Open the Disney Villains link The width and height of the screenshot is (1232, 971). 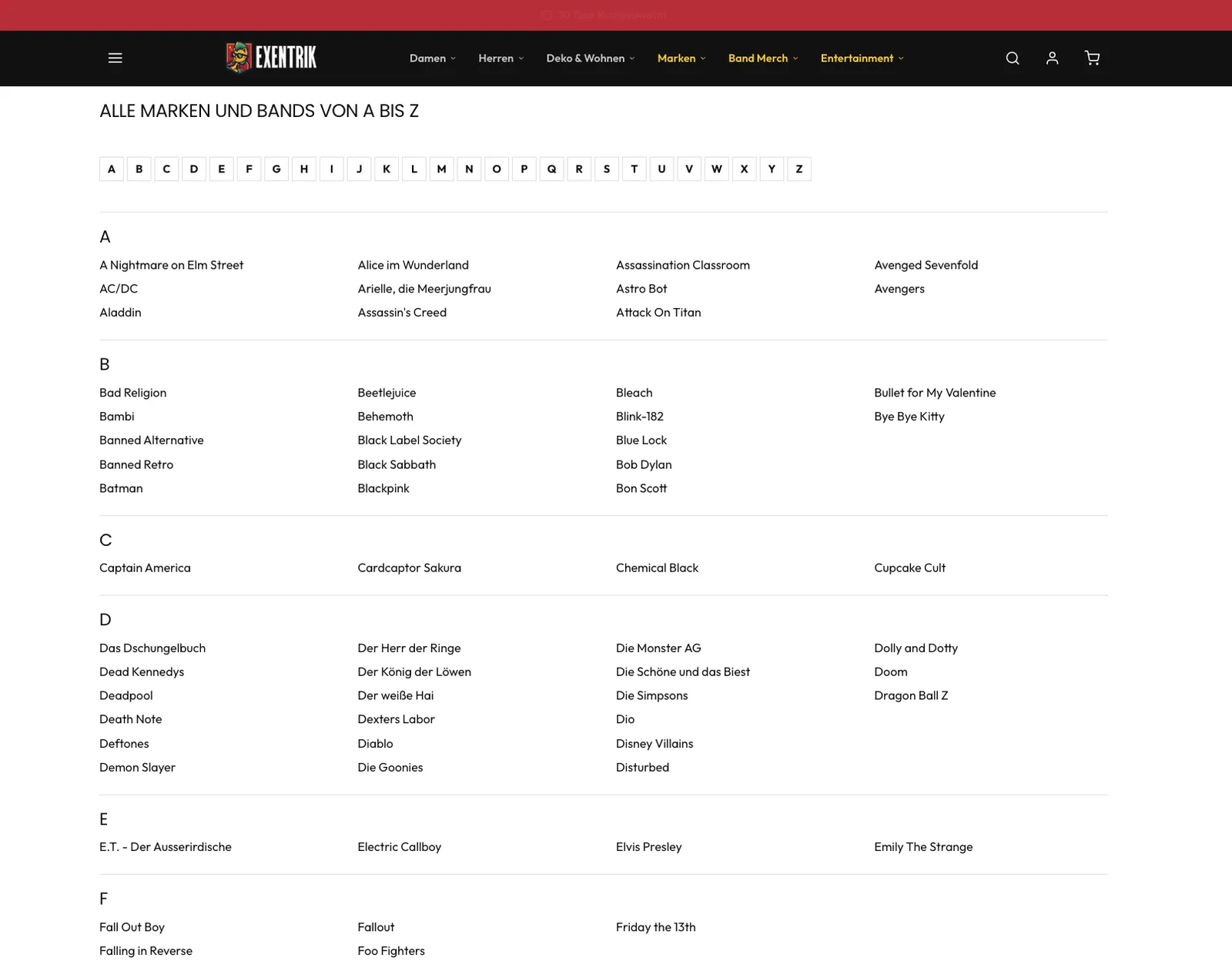coord(654,744)
